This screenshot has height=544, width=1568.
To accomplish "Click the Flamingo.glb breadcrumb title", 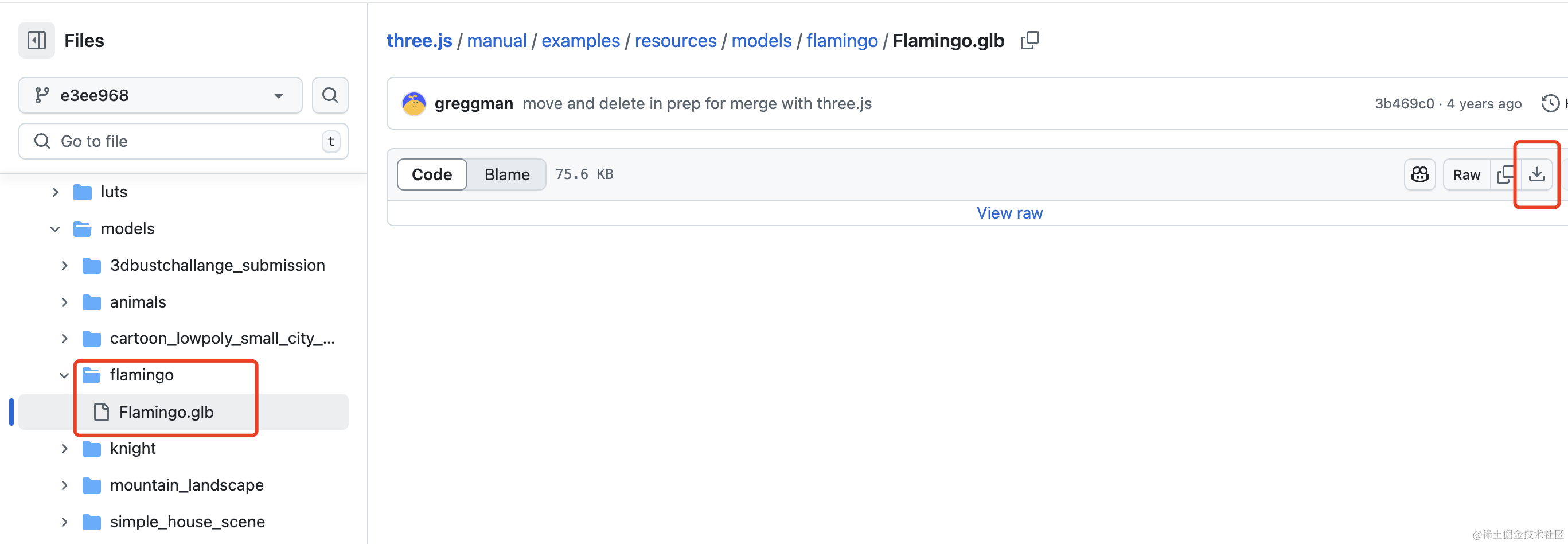I will 949,41.
